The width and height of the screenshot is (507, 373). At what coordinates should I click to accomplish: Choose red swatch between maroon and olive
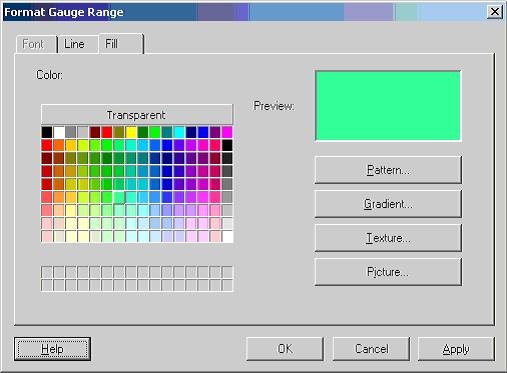coord(107,132)
